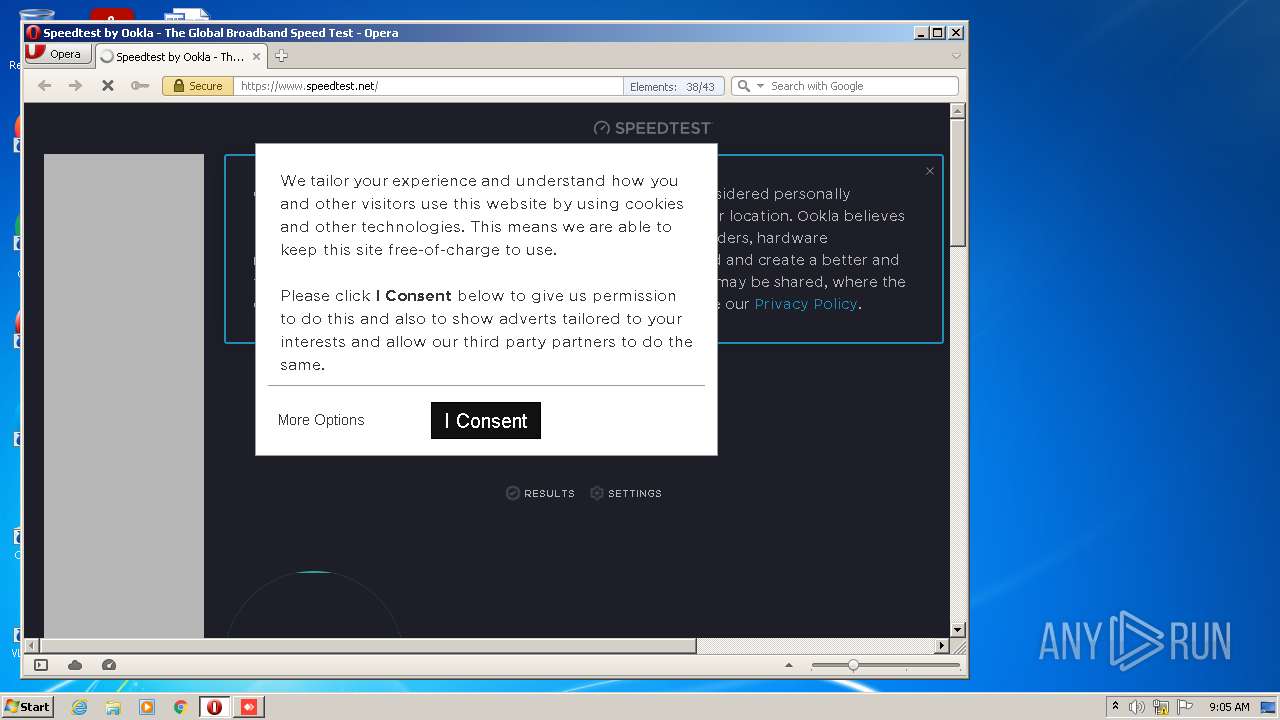
Task: Close the privacy notice banner
Action: point(930,171)
